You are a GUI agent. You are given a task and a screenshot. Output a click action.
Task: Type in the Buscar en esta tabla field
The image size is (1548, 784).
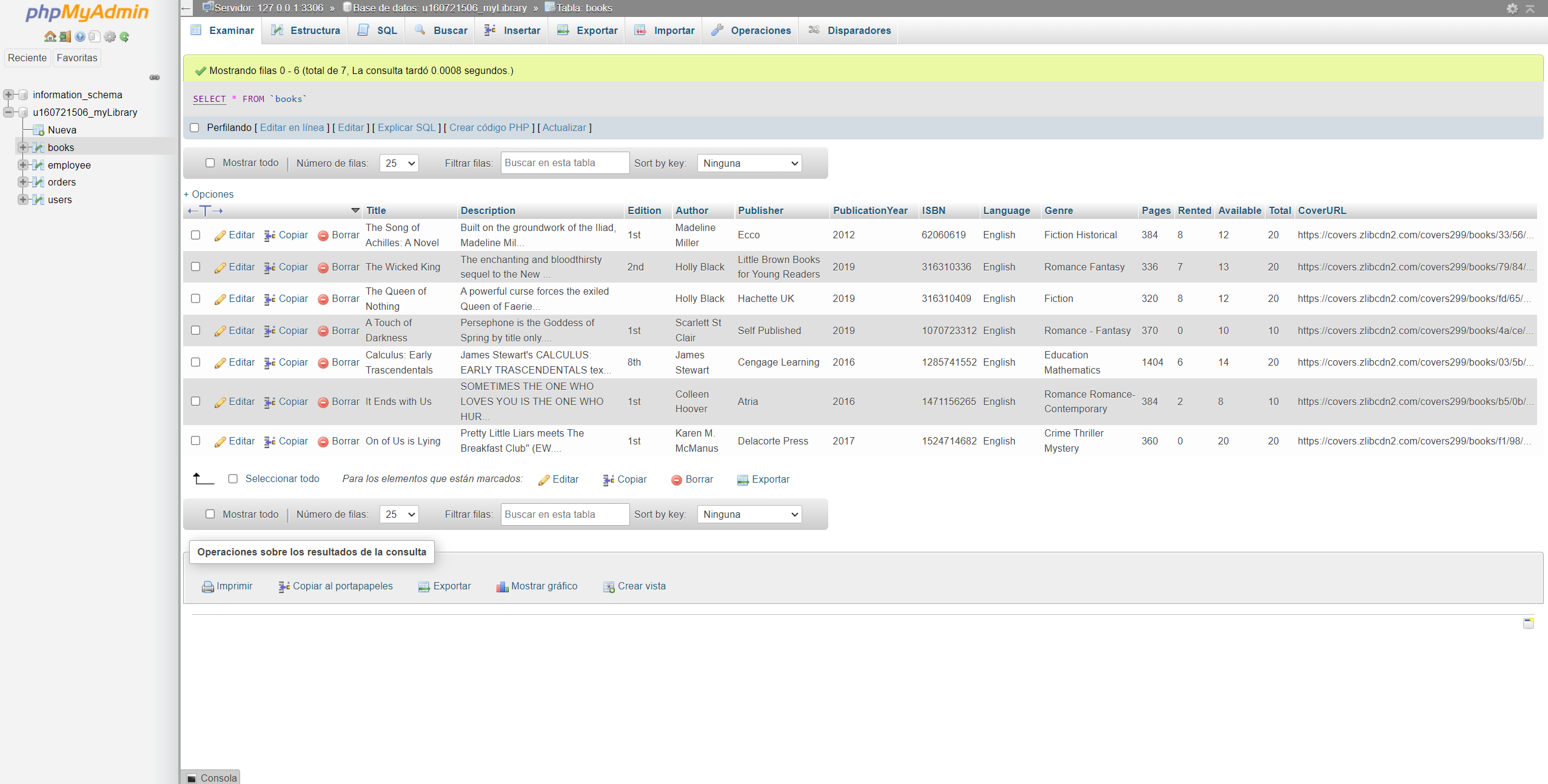(x=563, y=162)
